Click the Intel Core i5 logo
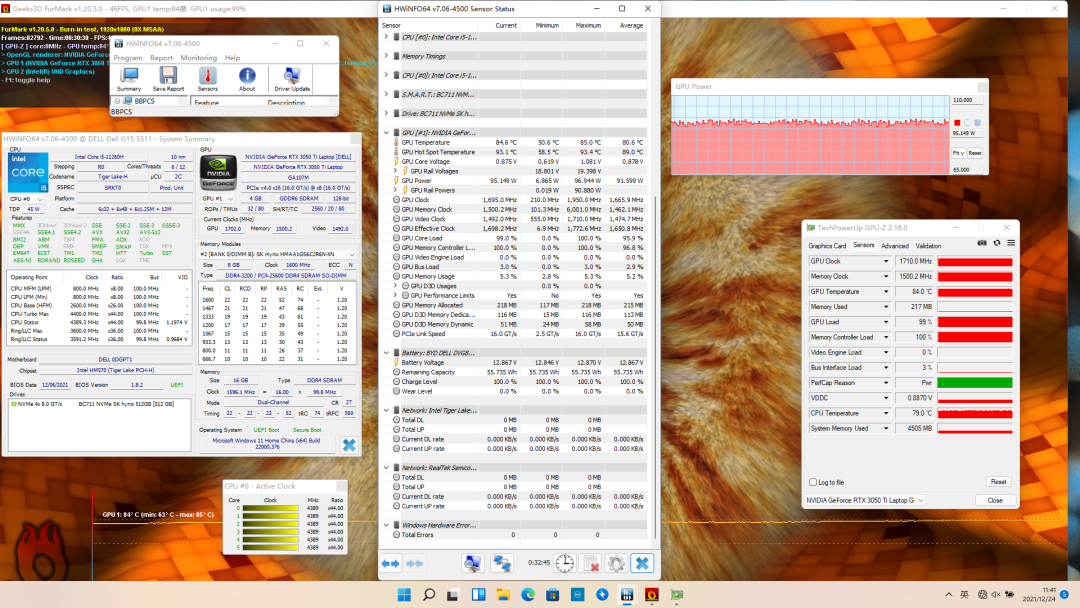This screenshot has width=1080, height=608. point(28,172)
